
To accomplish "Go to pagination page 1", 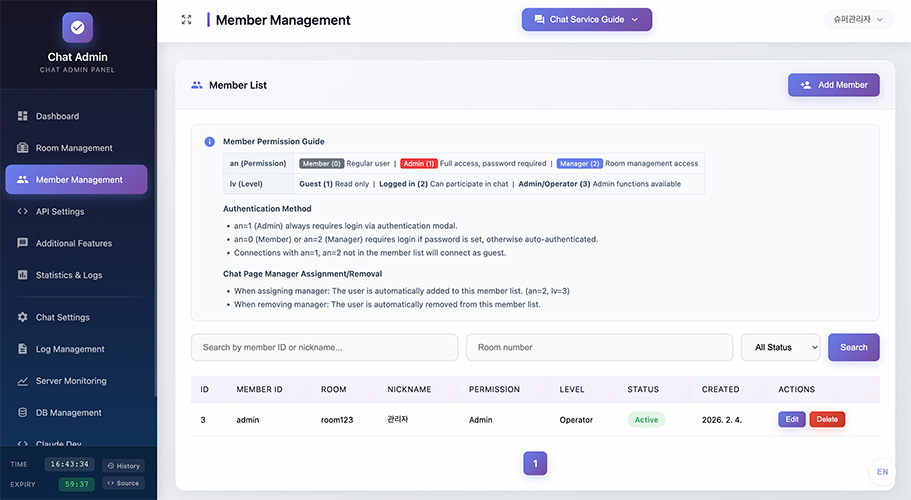I will (x=535, y=463).
